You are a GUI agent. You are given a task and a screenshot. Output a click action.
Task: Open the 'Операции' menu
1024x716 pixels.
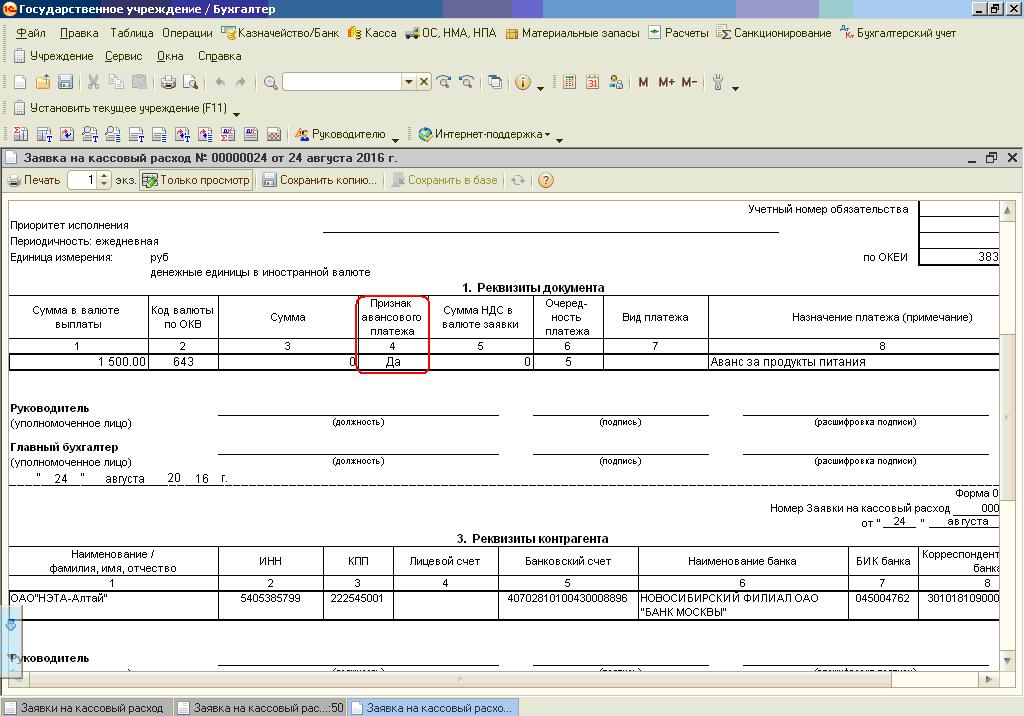pyautogui.click(x=187, y=33)
